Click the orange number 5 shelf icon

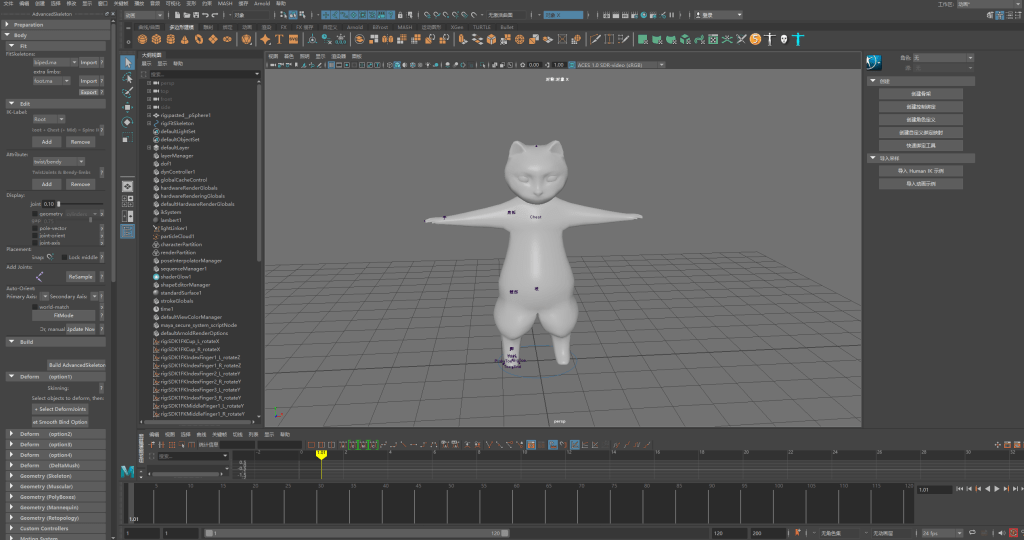click(x=755, y=39)
